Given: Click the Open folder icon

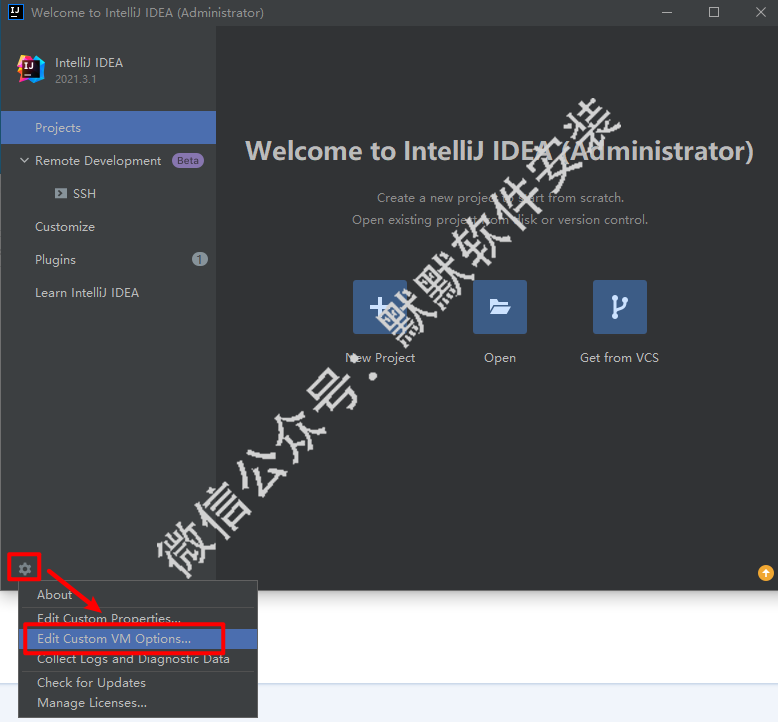Looking at the screenshot, I should 500,307.
